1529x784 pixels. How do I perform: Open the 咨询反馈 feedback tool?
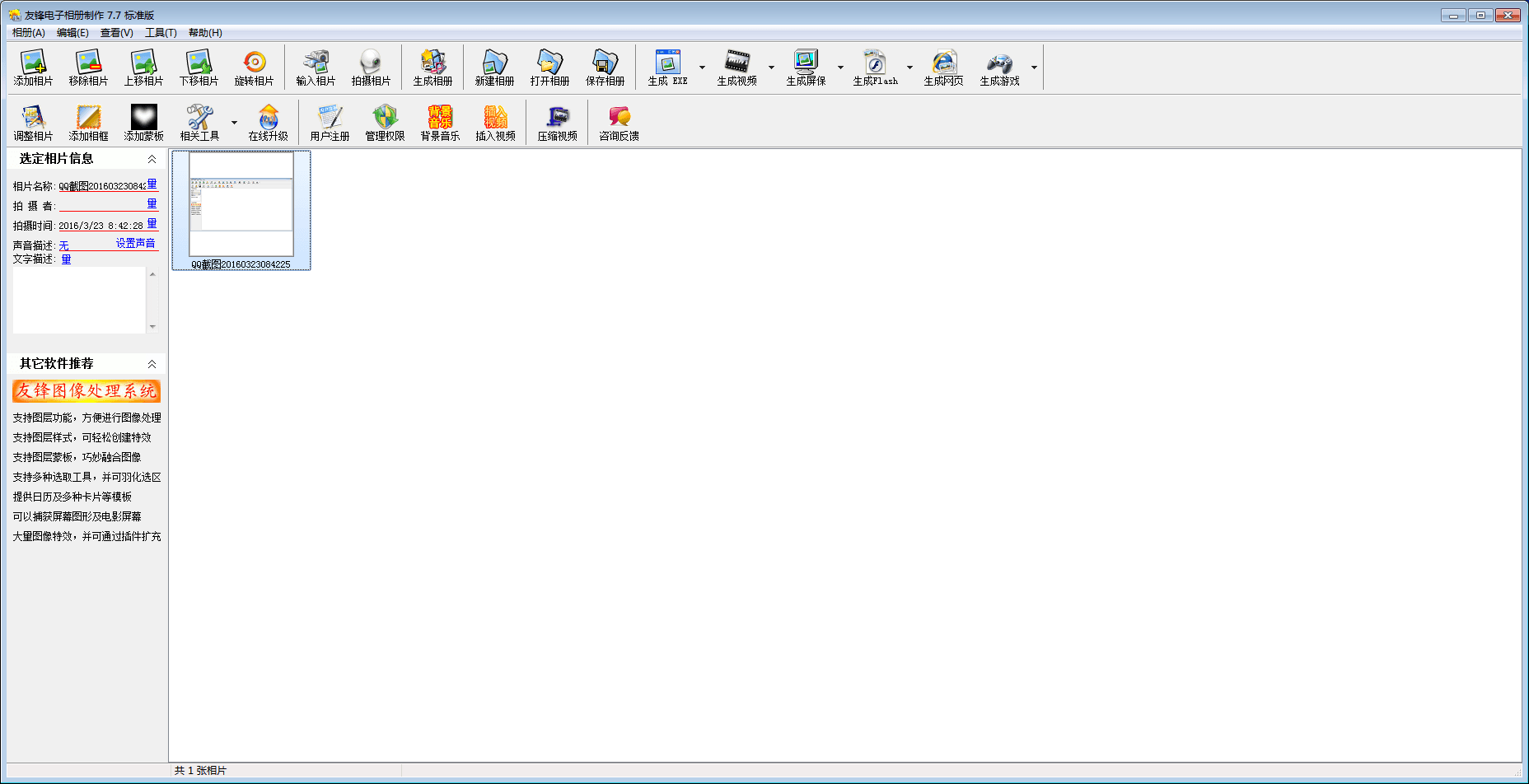[x=619, y=123]
